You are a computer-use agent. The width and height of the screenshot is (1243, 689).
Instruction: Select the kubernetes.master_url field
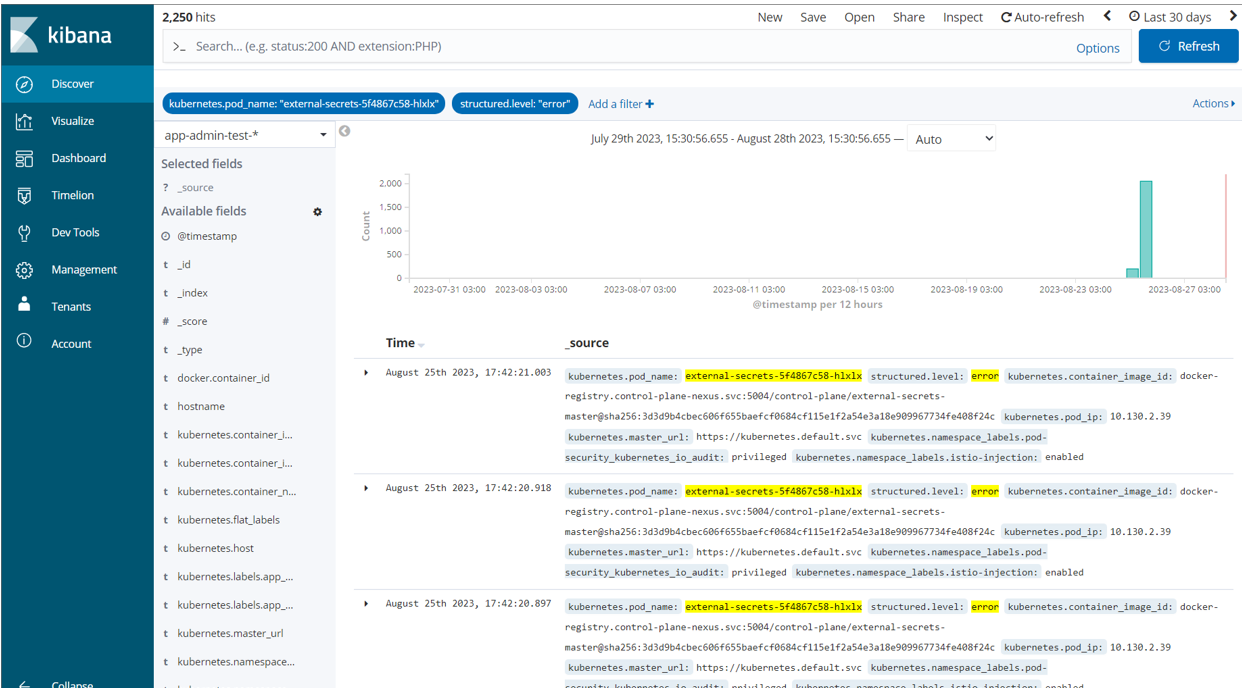tap(230, 633)
